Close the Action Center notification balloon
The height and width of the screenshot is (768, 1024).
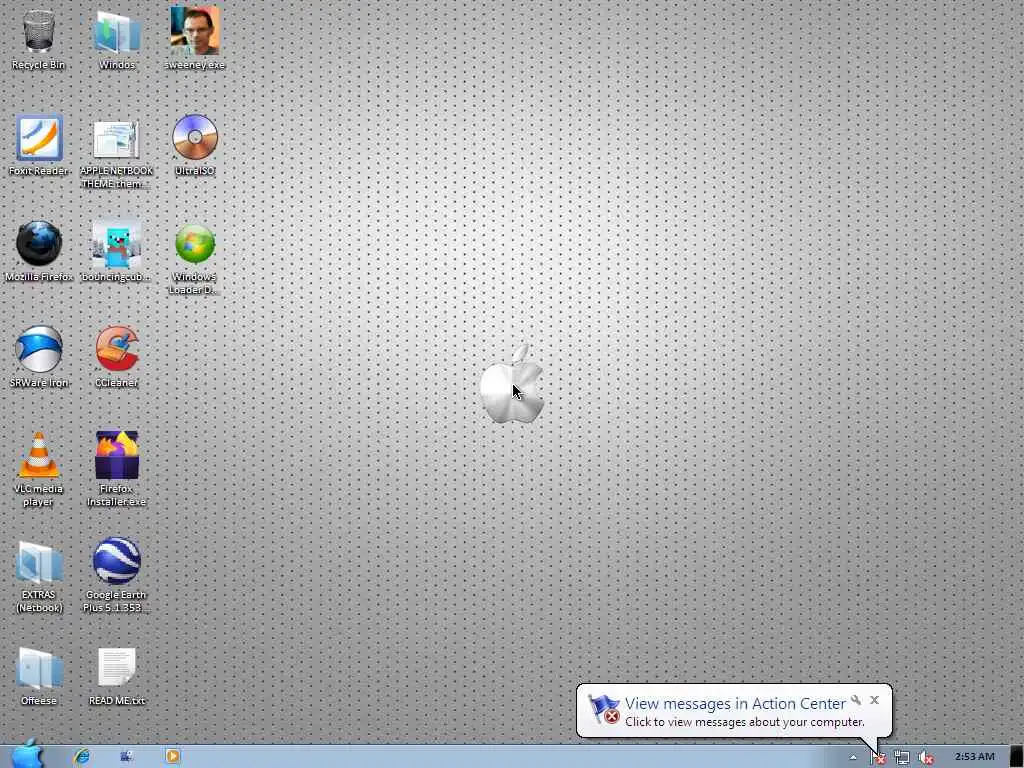tap(874, 700)
